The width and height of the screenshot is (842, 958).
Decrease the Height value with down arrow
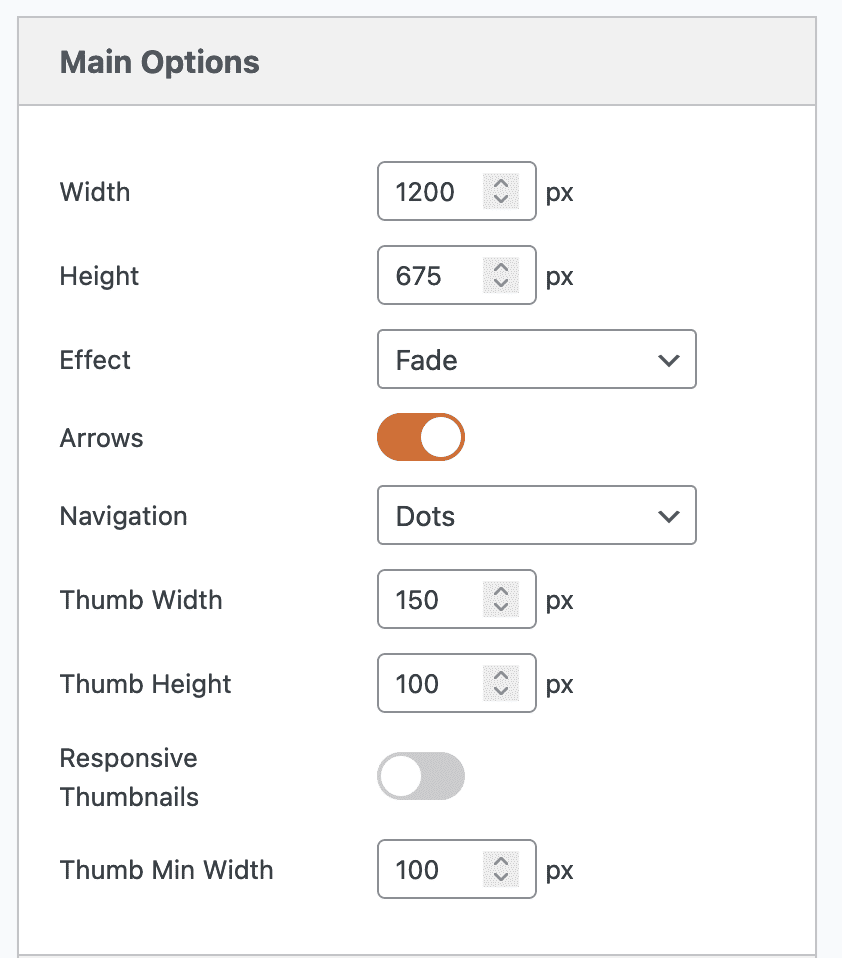(501, 283)
